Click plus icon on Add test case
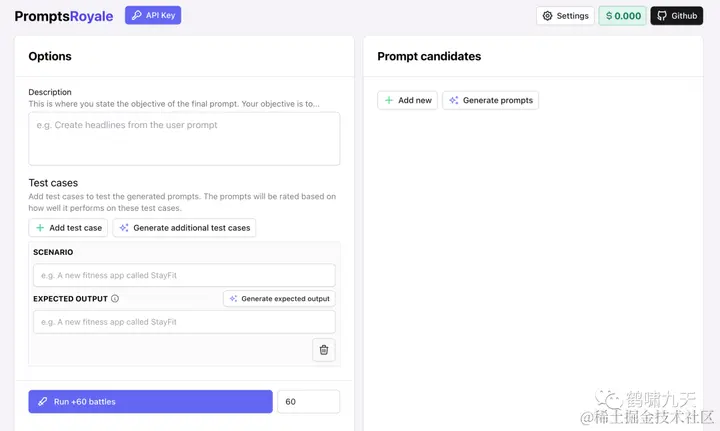The height and width of the screenshot is (431, 720). (x=40, y=228)
